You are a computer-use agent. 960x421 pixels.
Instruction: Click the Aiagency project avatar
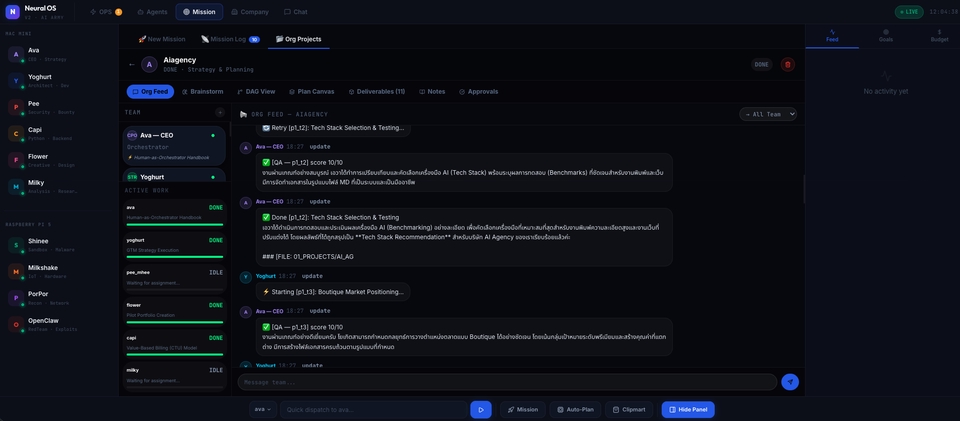[149, 64]
